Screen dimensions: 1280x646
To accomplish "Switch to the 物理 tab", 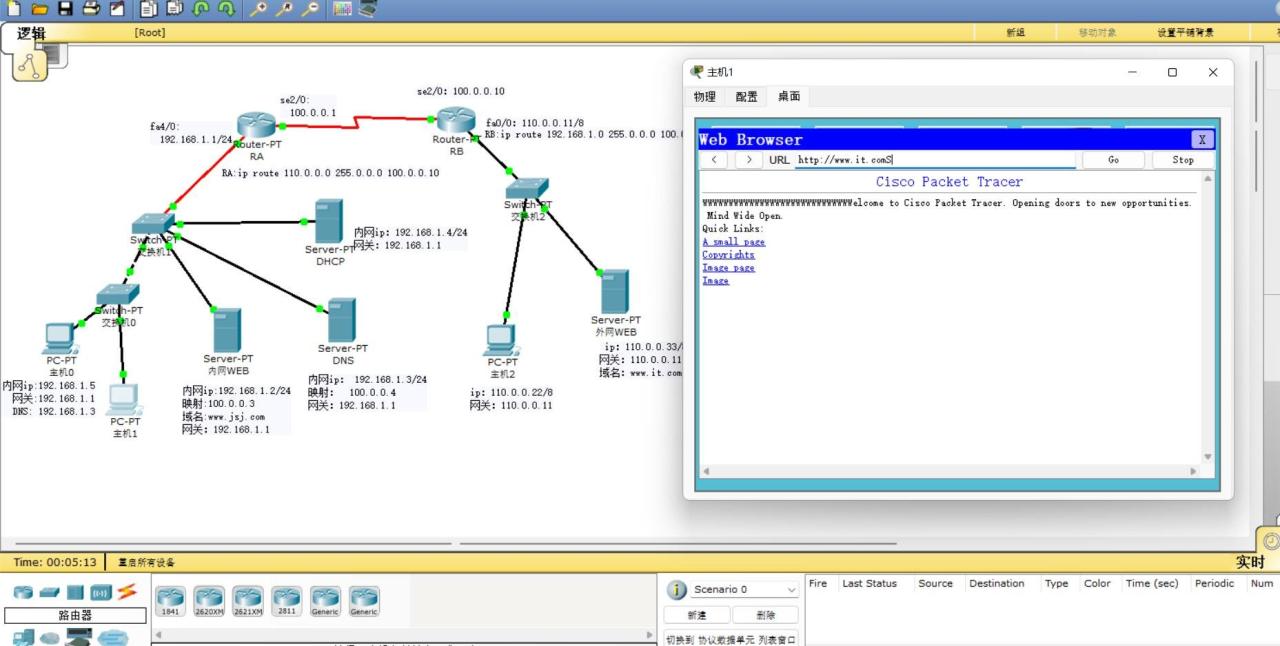I will click(x=705, y=97).
